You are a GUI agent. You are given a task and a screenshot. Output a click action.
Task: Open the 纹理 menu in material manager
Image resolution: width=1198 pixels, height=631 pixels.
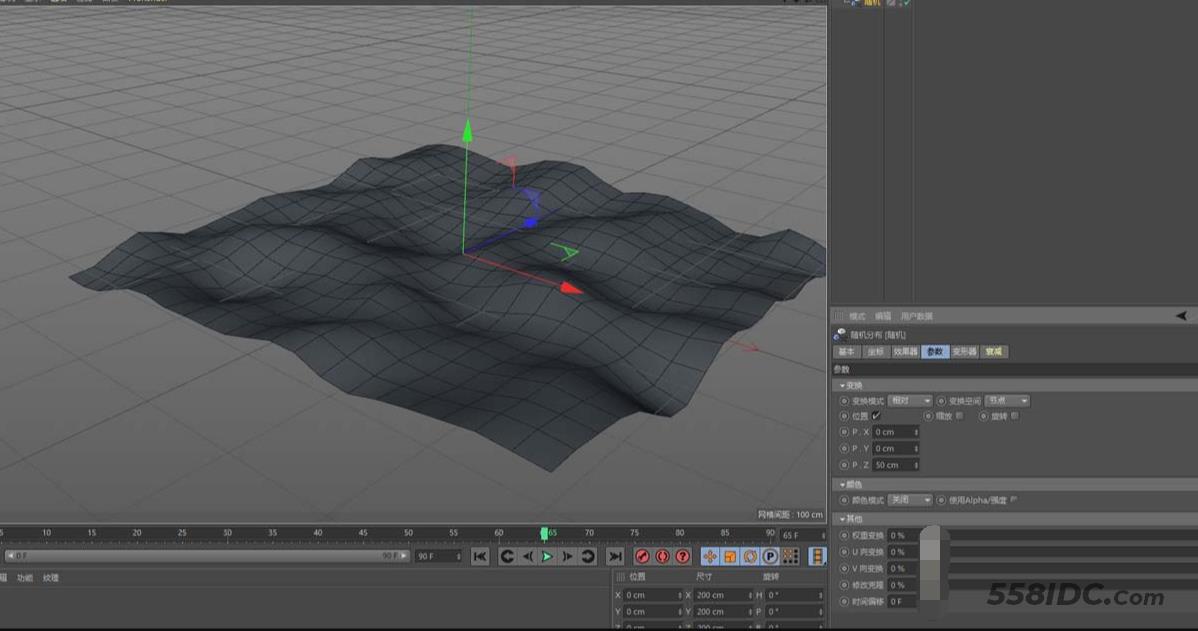(50, 578)
